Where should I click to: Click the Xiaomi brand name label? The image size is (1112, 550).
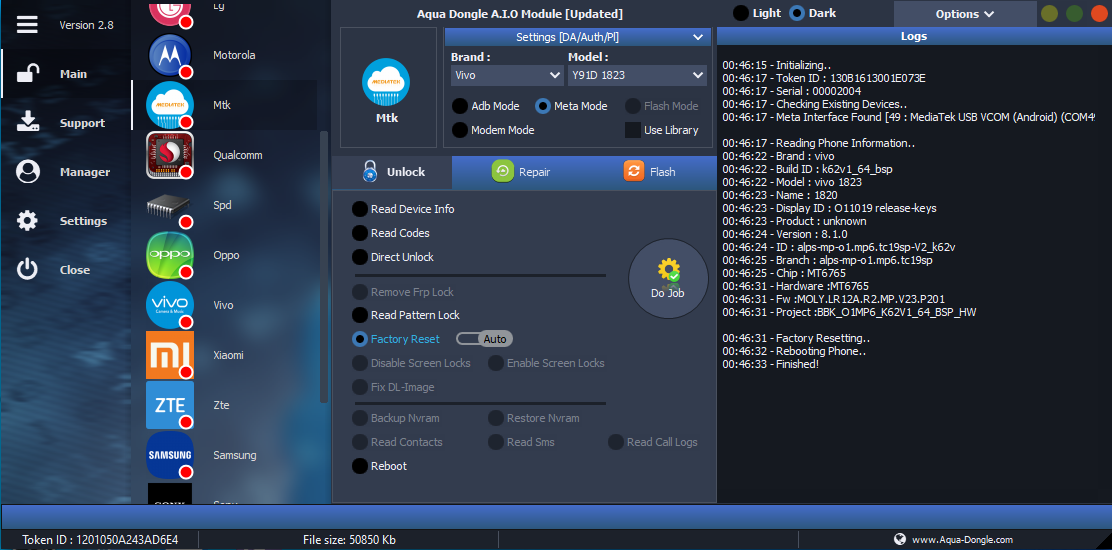228,355
